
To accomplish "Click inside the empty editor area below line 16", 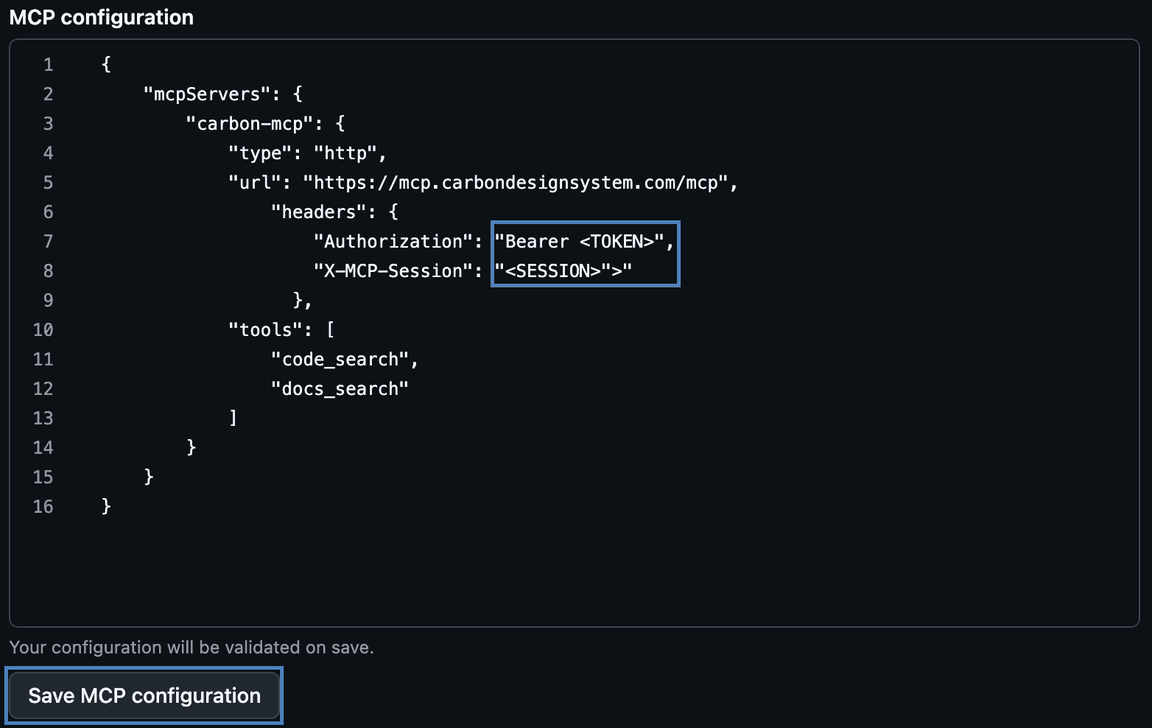I will coord(500,570).
